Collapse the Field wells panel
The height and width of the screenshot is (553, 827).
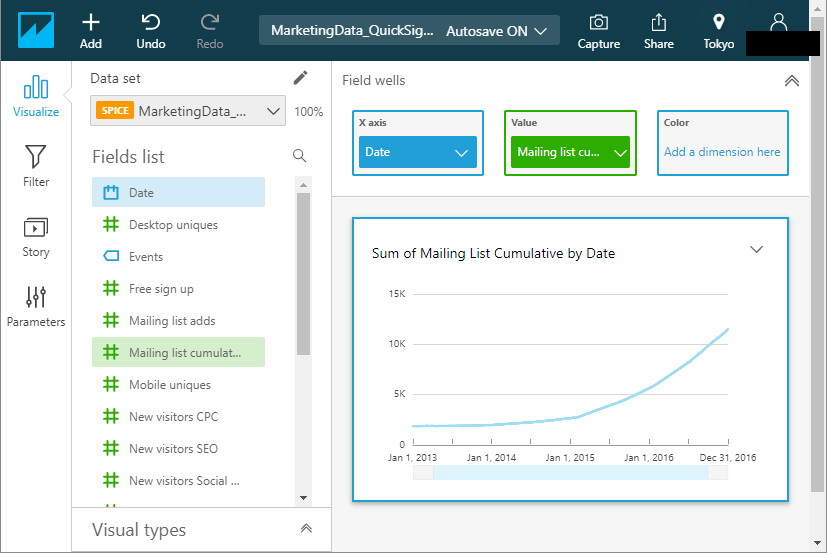791,81
